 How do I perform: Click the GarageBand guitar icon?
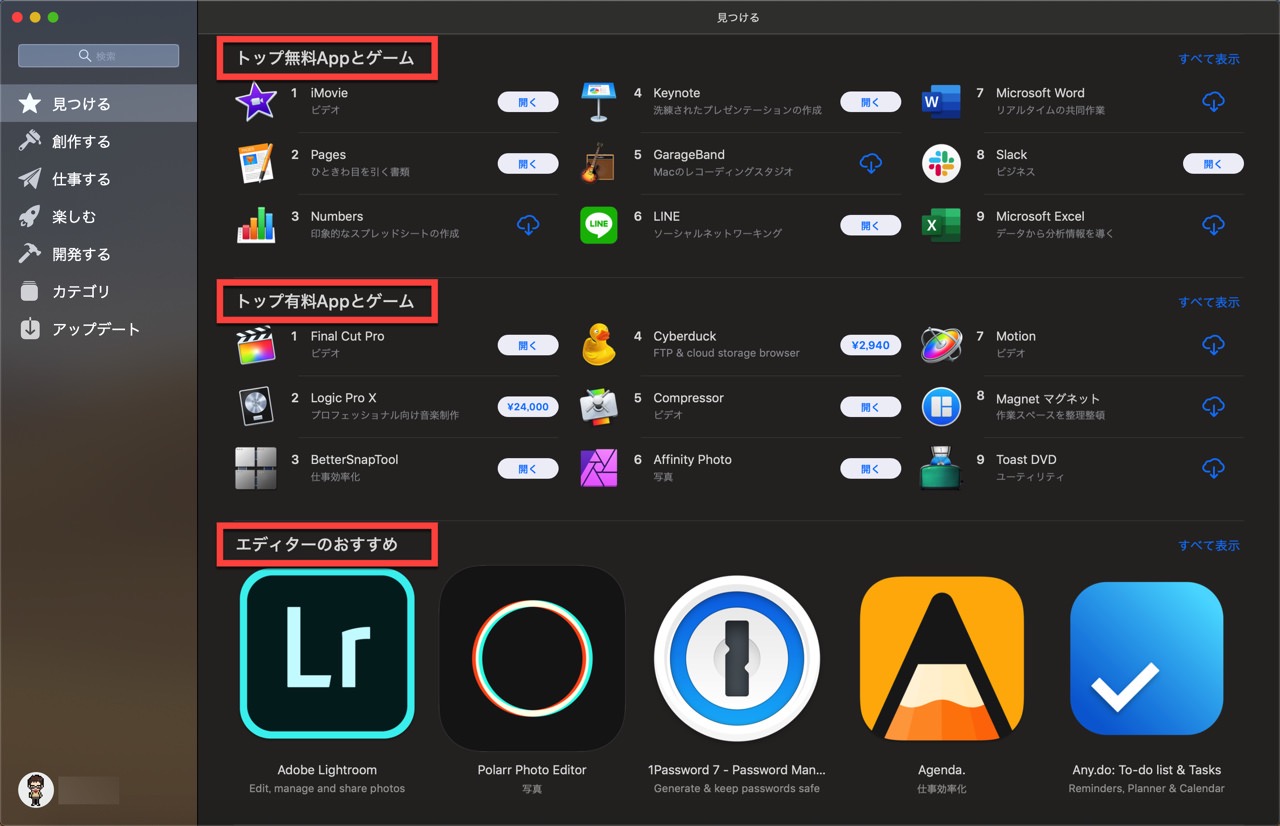[598, 163]
